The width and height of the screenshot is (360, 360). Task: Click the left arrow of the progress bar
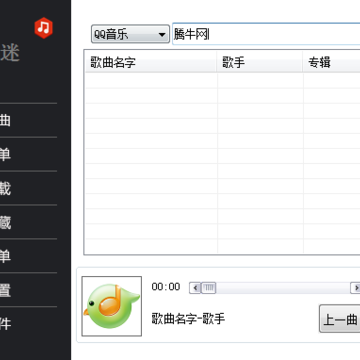pyautogui.click(x=195, y=288)
